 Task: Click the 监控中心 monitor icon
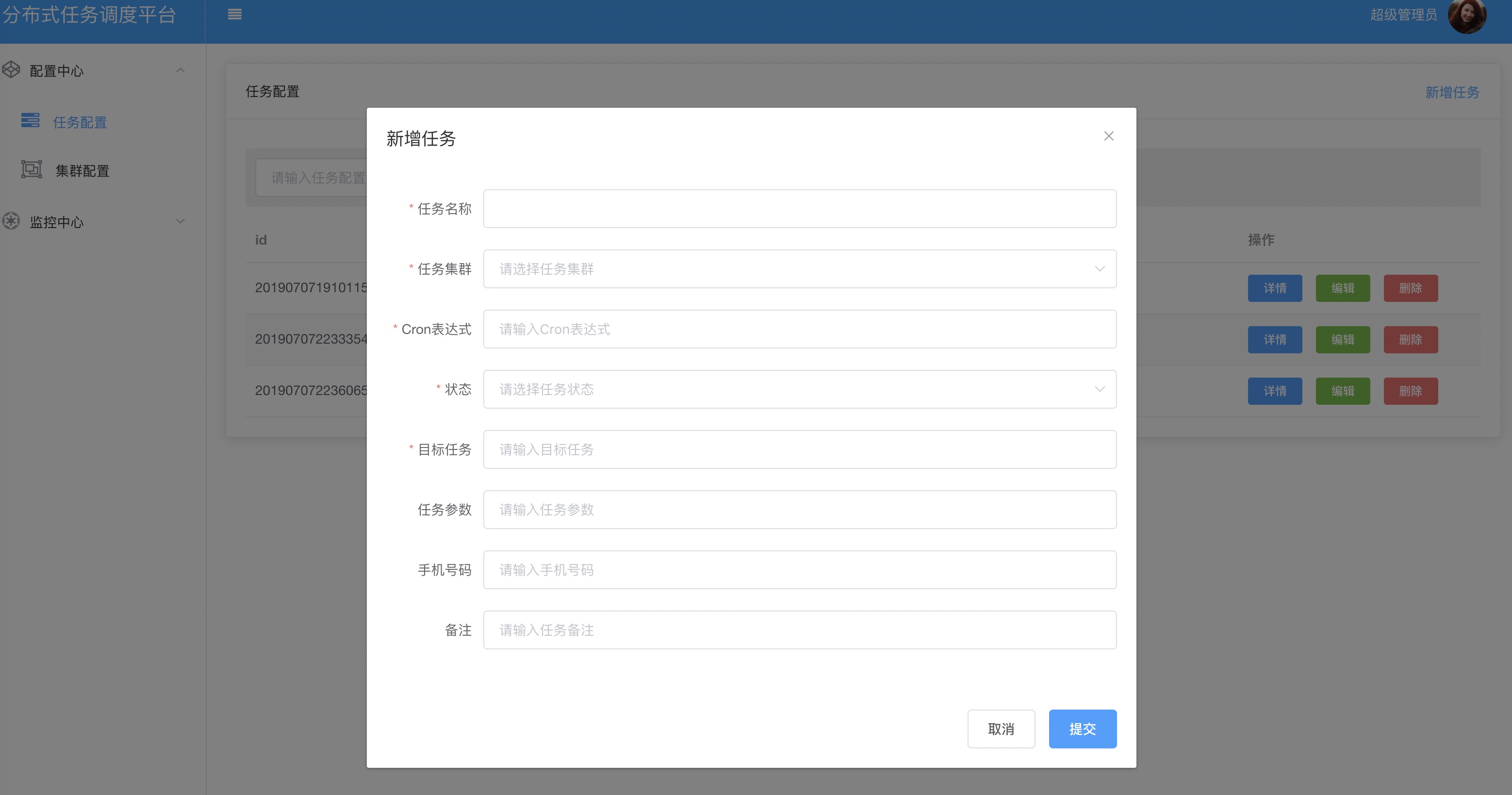click(x=11, y=221)
